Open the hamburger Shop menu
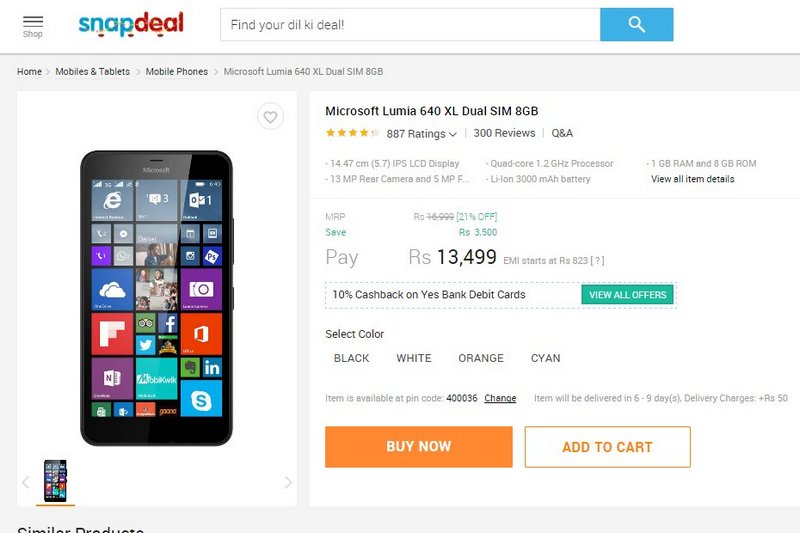This screenshot has width=800, height=533. pos(33,27)
